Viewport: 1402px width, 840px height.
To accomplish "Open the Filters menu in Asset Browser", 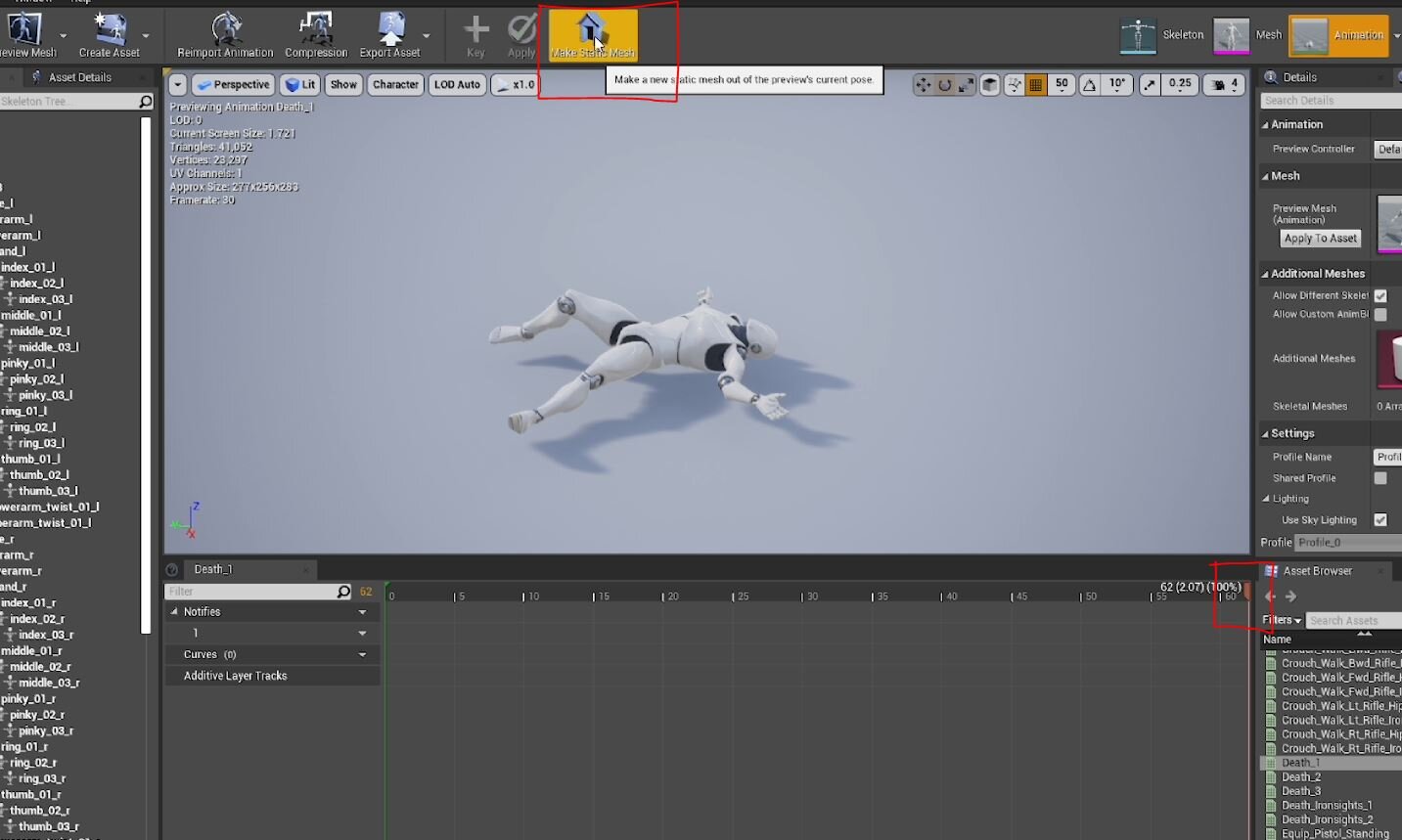I will [x=1280, y=619].
